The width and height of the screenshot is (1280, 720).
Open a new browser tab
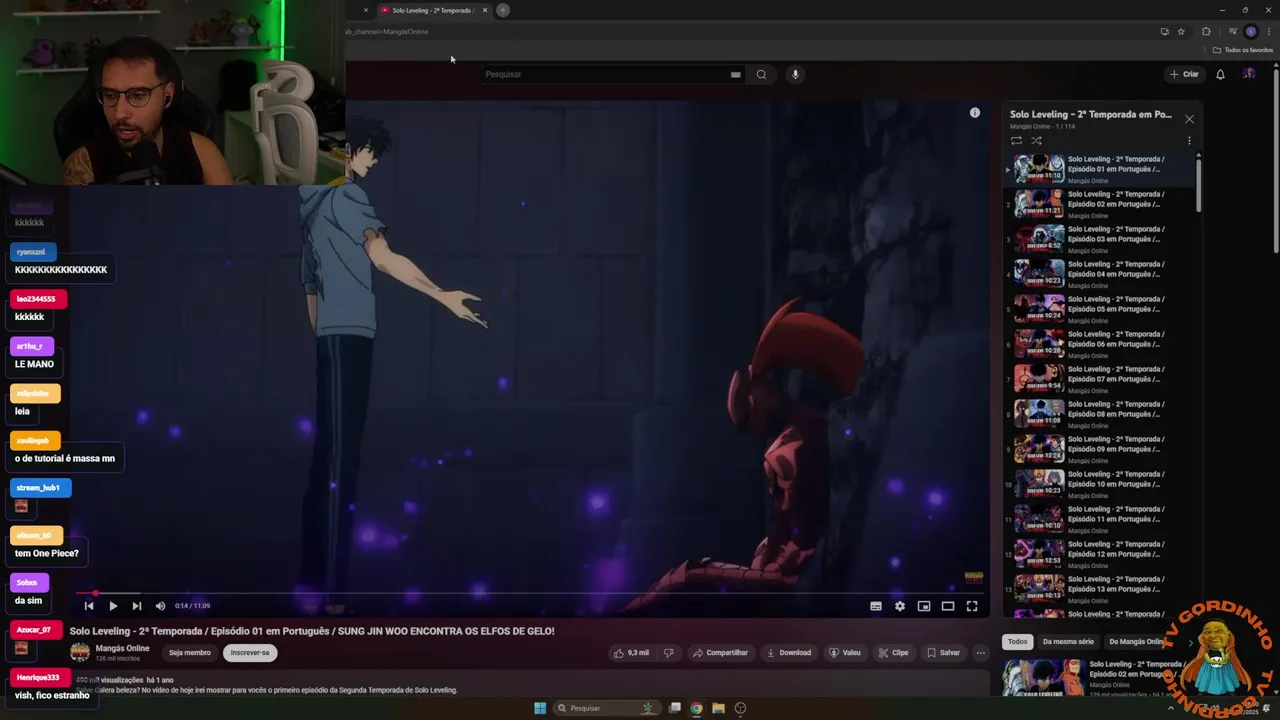[503, 10]
